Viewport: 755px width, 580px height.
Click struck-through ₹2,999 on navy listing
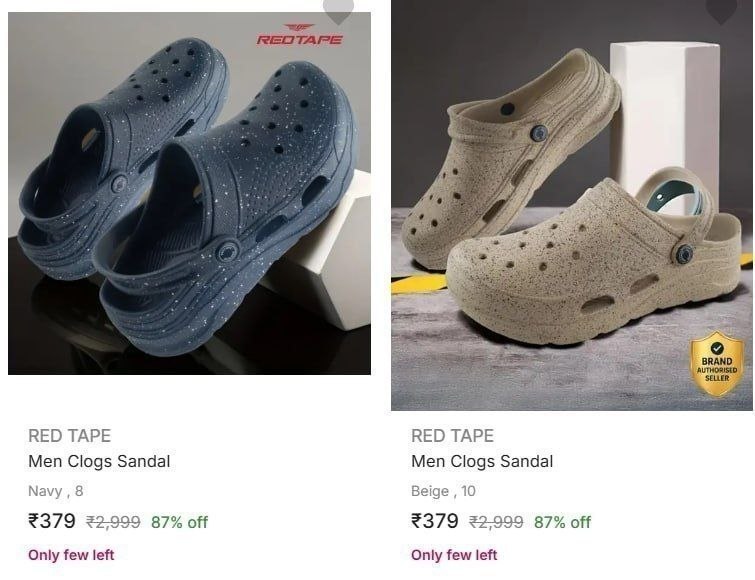coord(113,522)
